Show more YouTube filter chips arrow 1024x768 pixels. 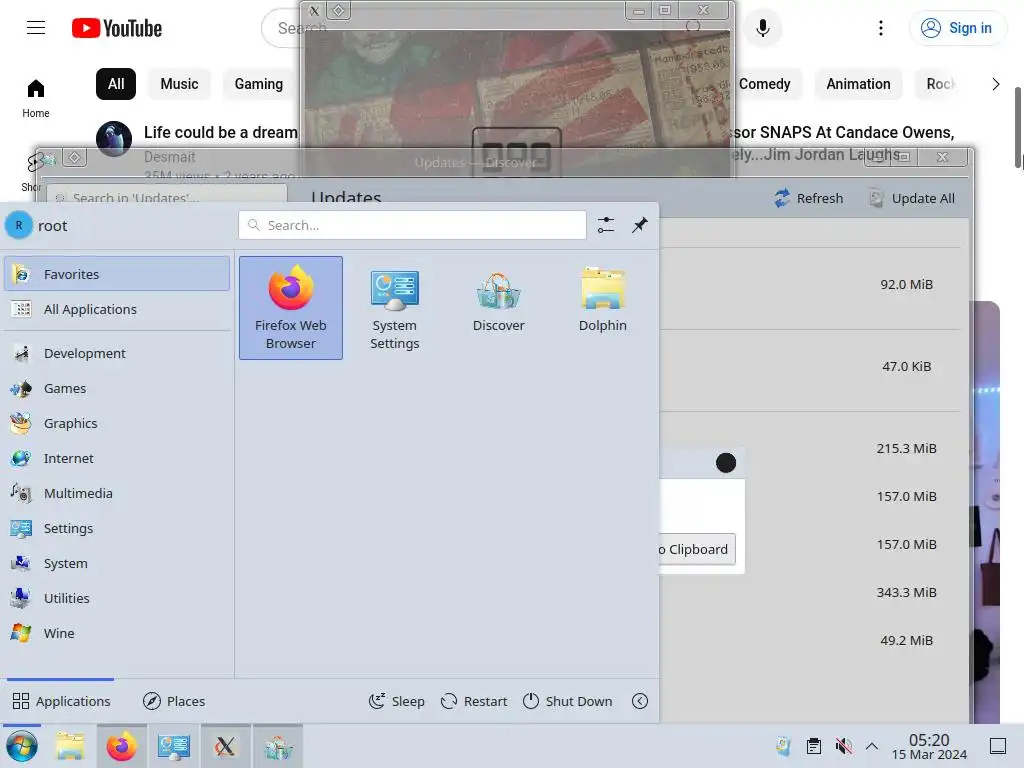click(x=995, y=84)
